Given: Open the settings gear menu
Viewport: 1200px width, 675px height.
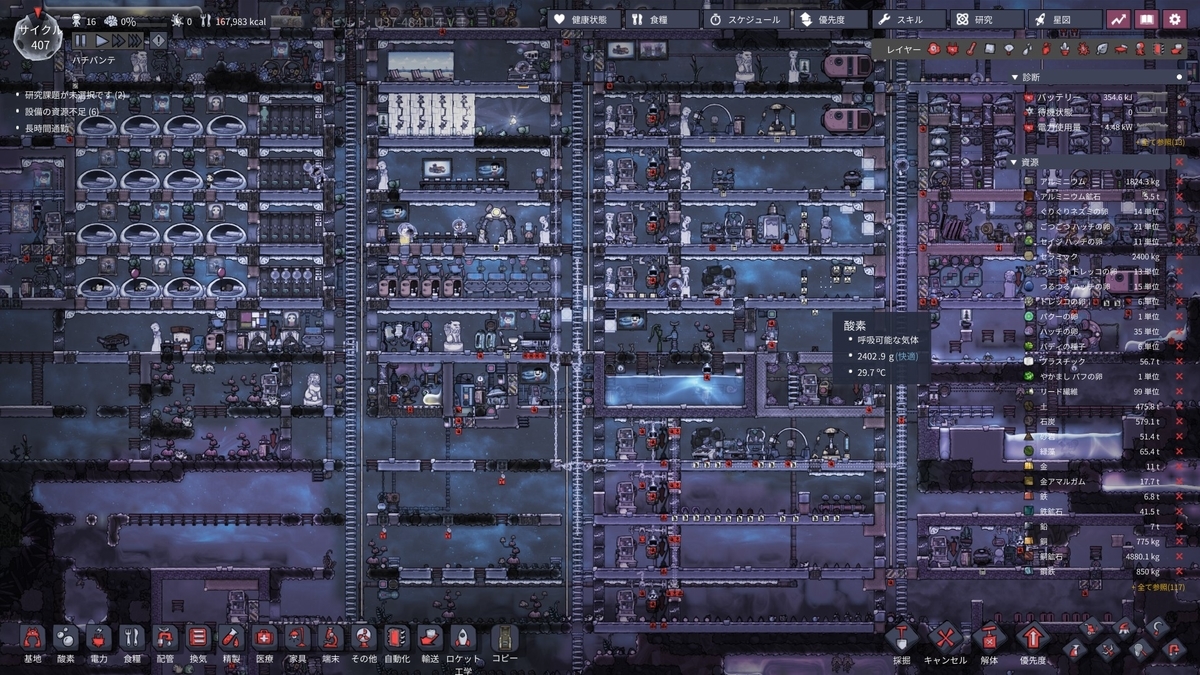Looking at the screenshot, I should (x=1174, y=19).
